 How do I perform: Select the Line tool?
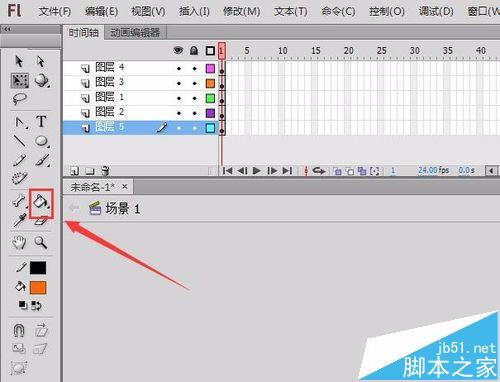20,141
